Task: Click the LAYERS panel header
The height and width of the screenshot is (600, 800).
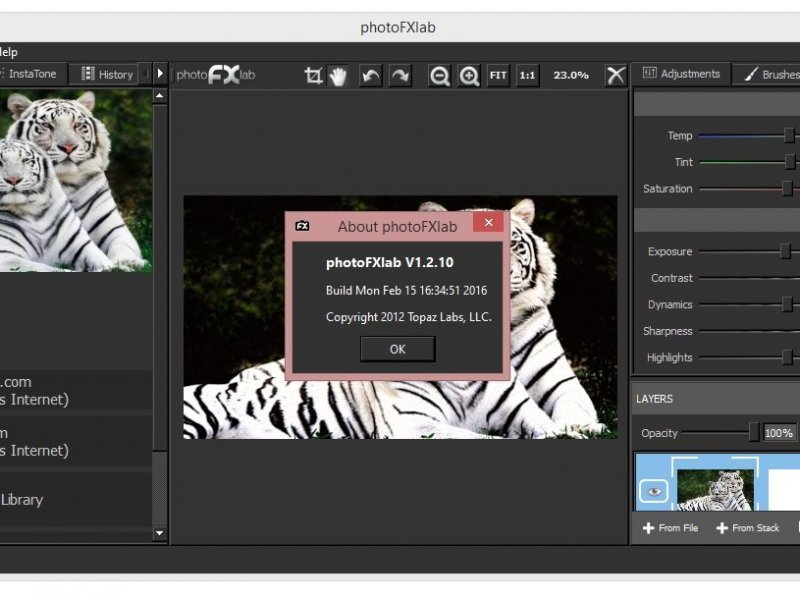Action: pyautogui.click(x=715, y=399)
